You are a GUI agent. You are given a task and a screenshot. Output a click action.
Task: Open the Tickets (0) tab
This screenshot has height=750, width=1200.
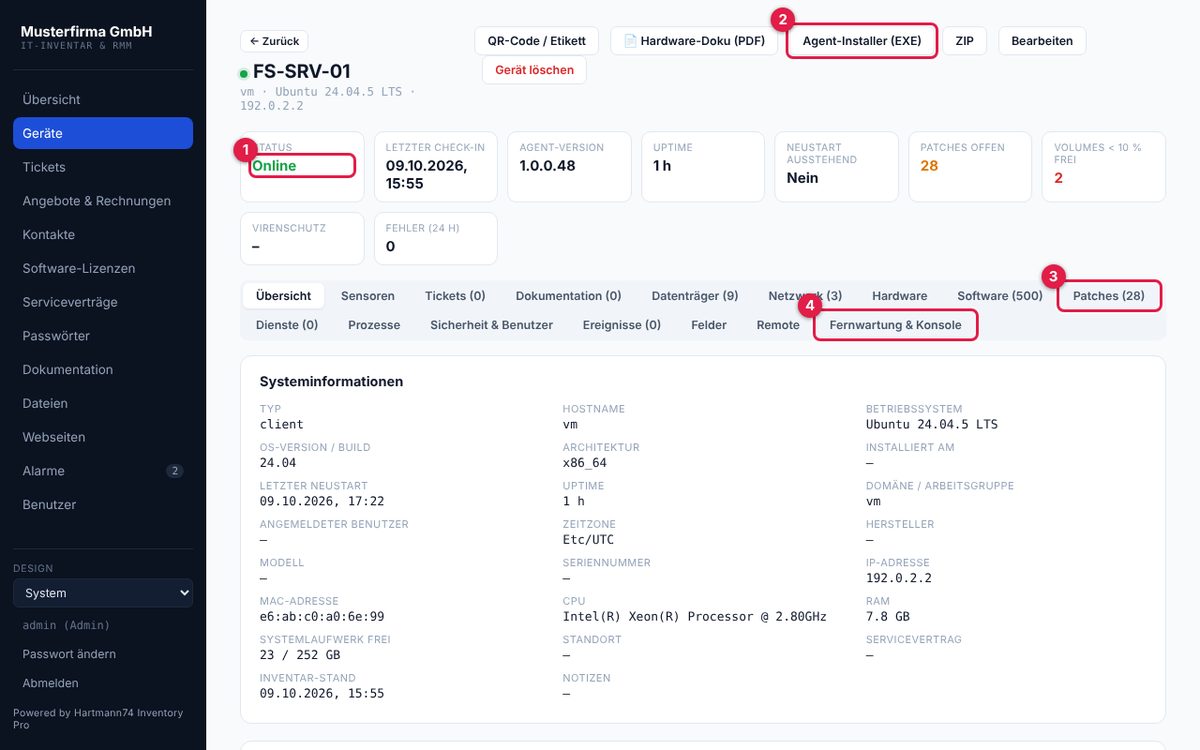[x=455, y=296]
